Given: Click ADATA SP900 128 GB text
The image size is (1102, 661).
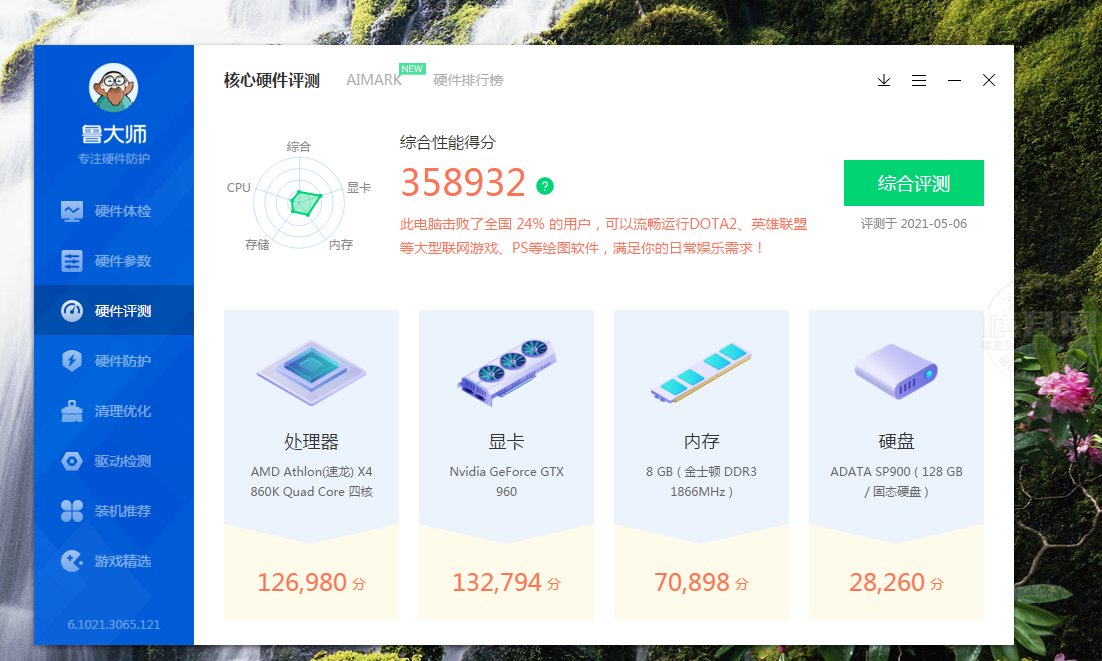Looking at the screenshot, I should [x=896, y=482].
